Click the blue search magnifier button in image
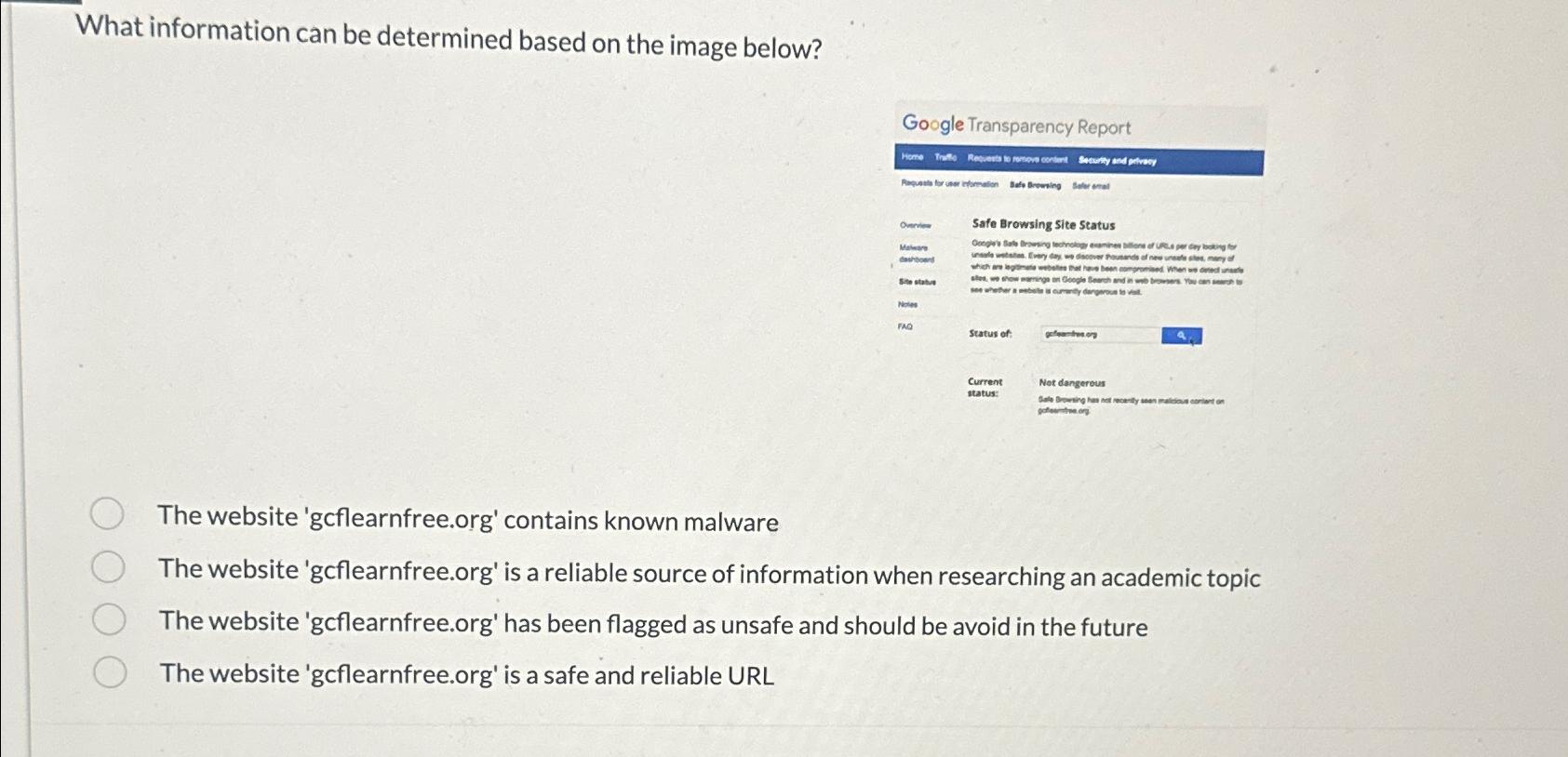This screenshot has width=1568, height=757. tap(1182, 336)
